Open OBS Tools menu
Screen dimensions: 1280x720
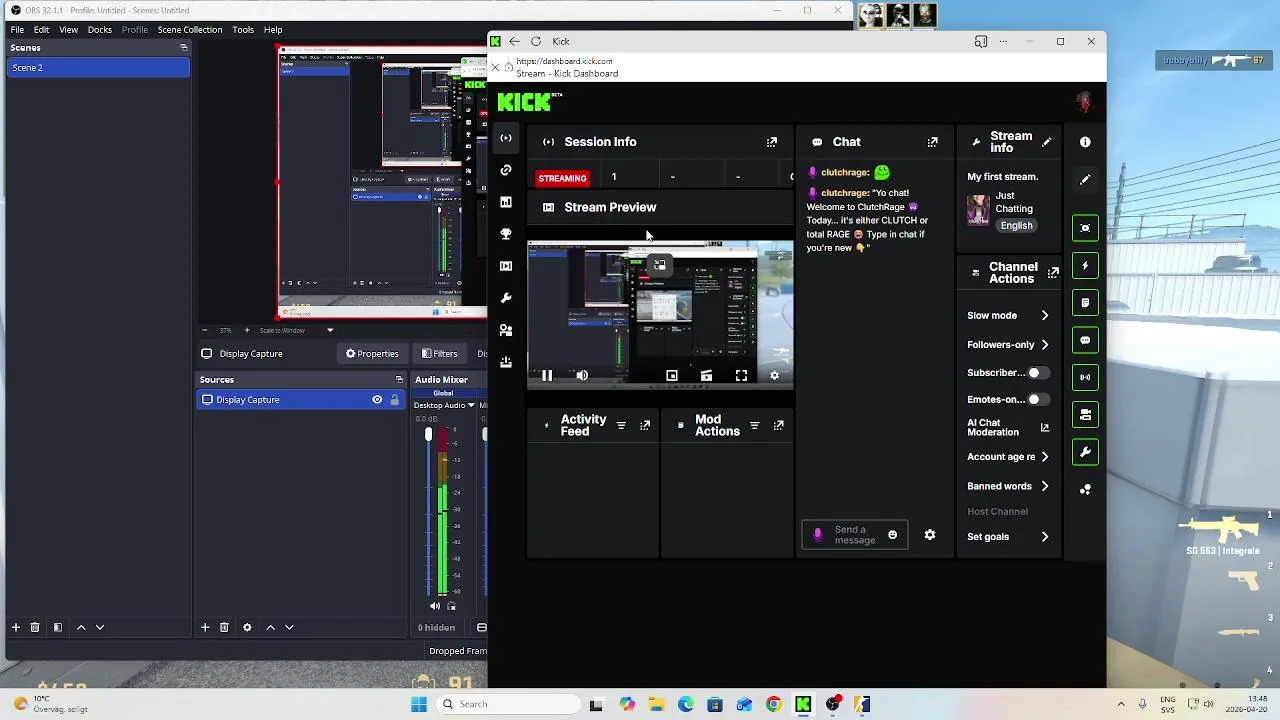tap(243, 30)
